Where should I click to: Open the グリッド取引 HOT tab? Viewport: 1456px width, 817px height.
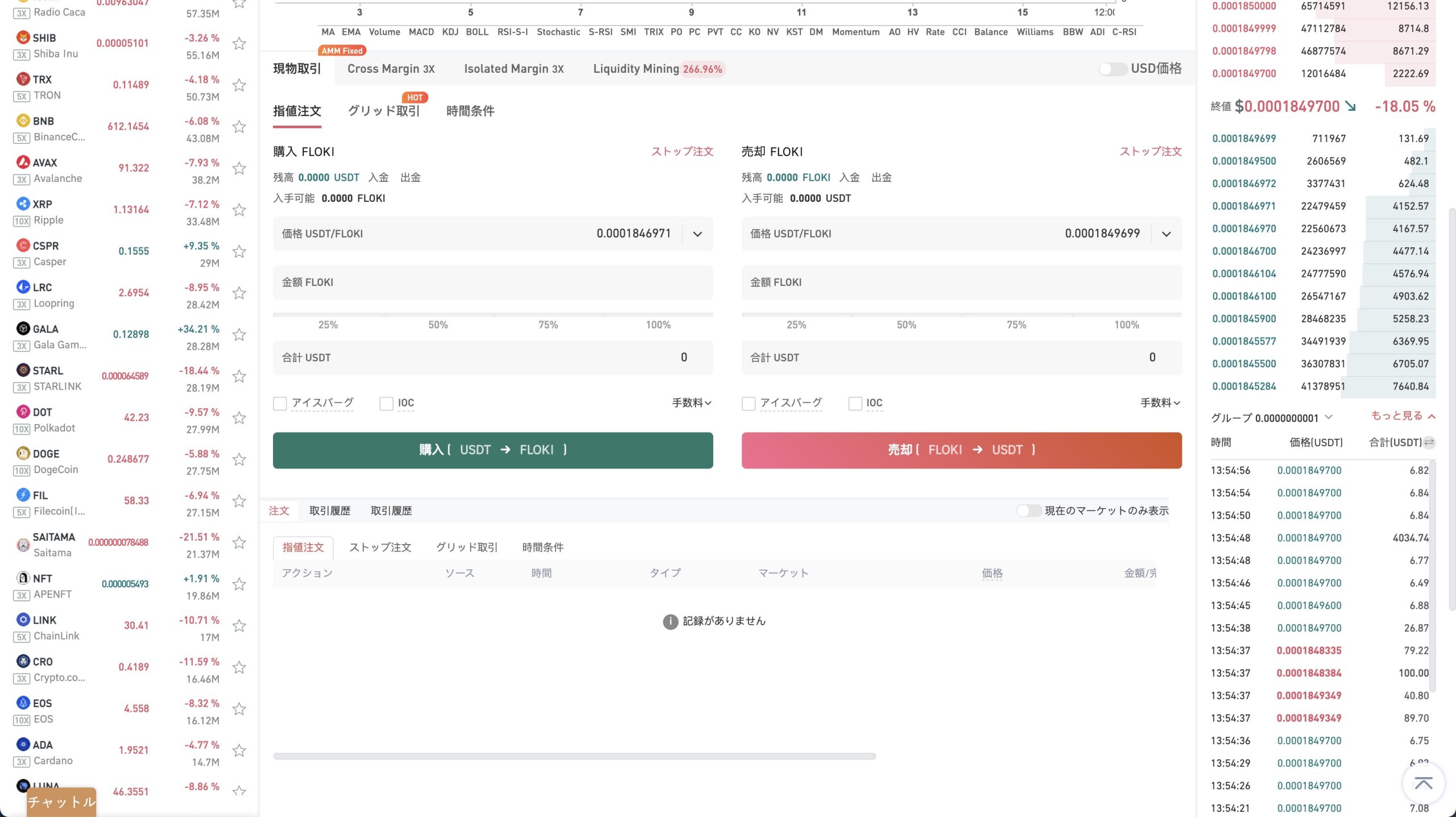383,111
